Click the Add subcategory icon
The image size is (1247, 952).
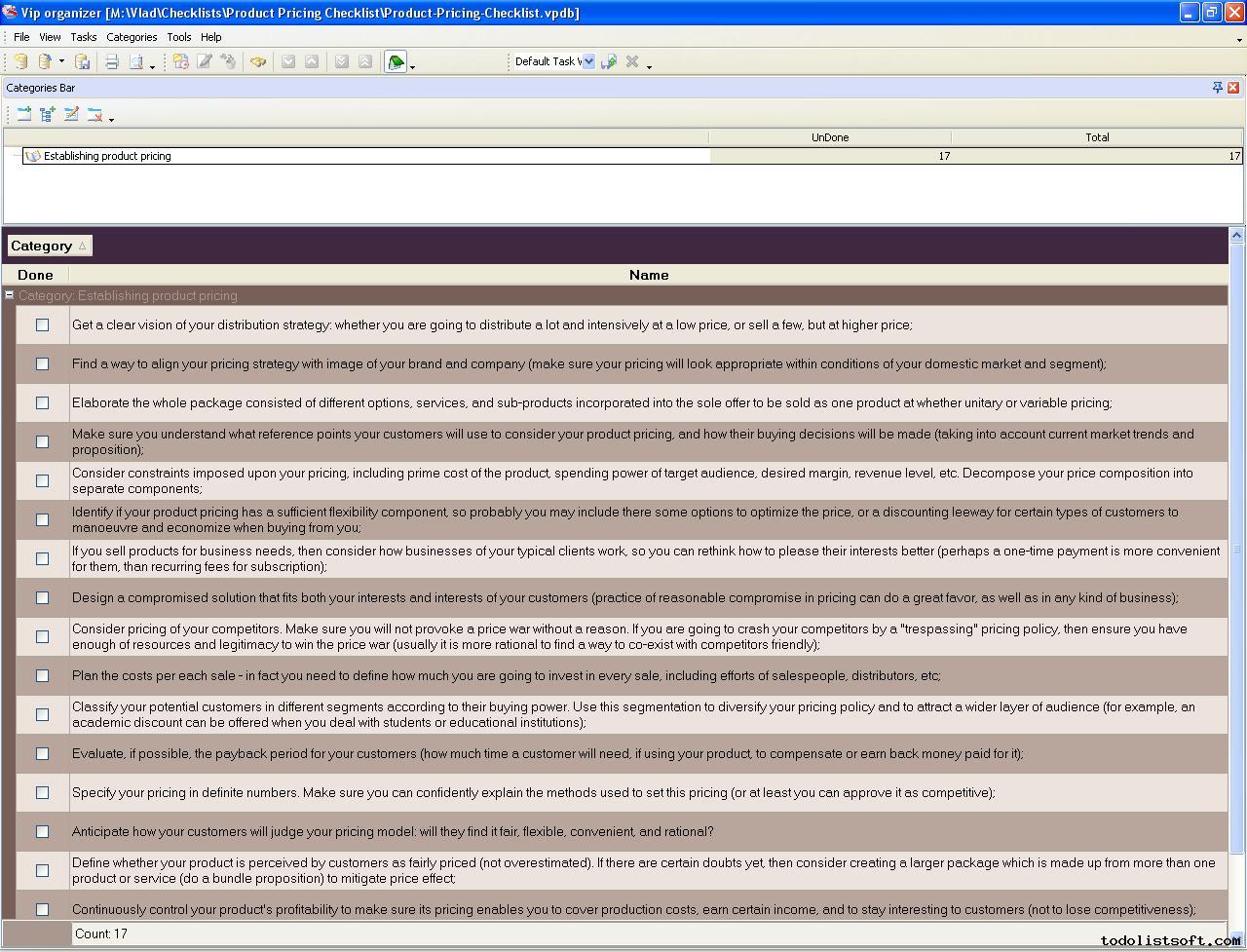(48, 114)
